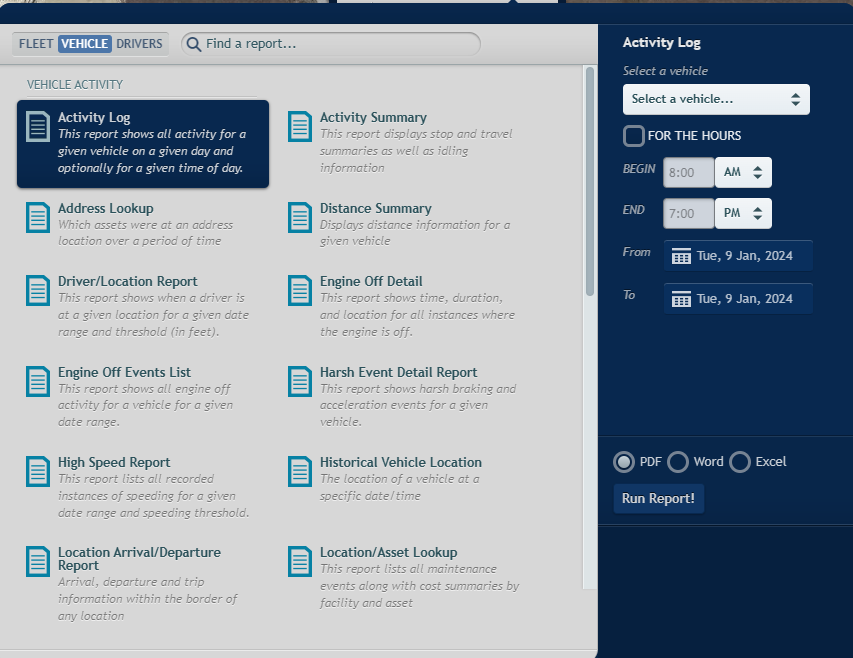
Task: Click the calendar icon beside the From date
Action: 680,255
